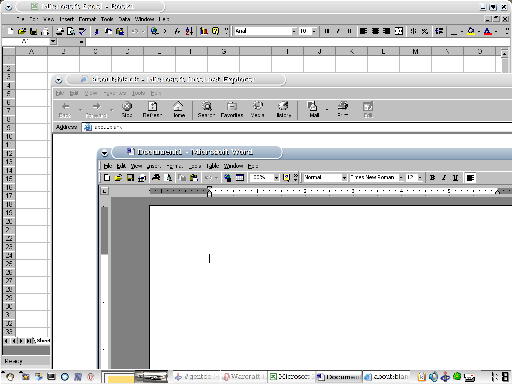Toggle Underline formatting in Word toolbar

pyautogui.click(x=455, y=178)
